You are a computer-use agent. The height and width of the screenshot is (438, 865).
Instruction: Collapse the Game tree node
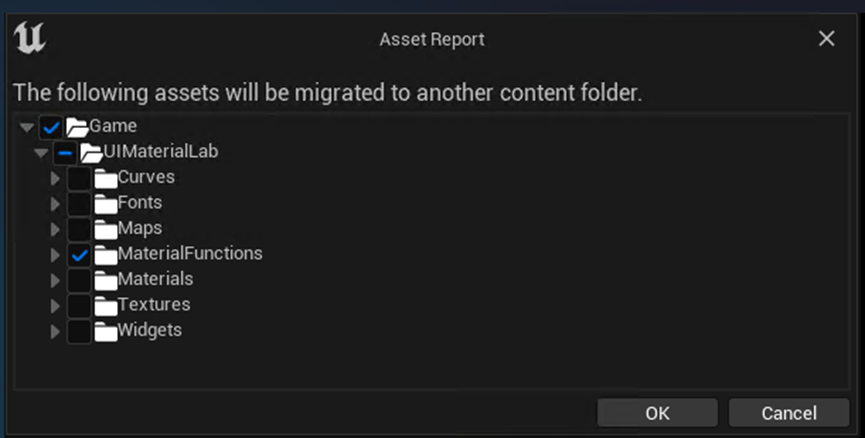point(26,128)
